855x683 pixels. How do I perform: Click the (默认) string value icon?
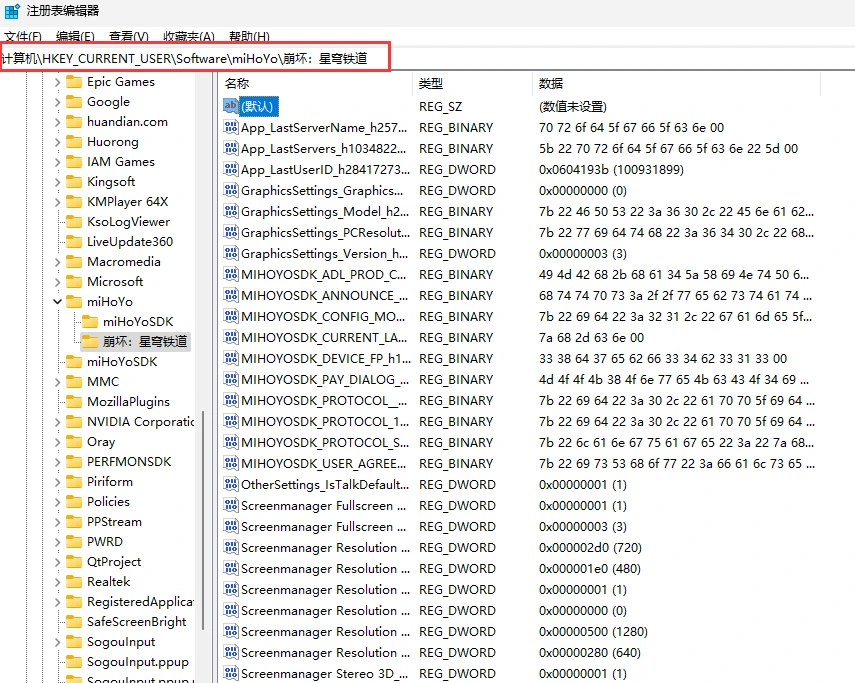coord(231,106)
